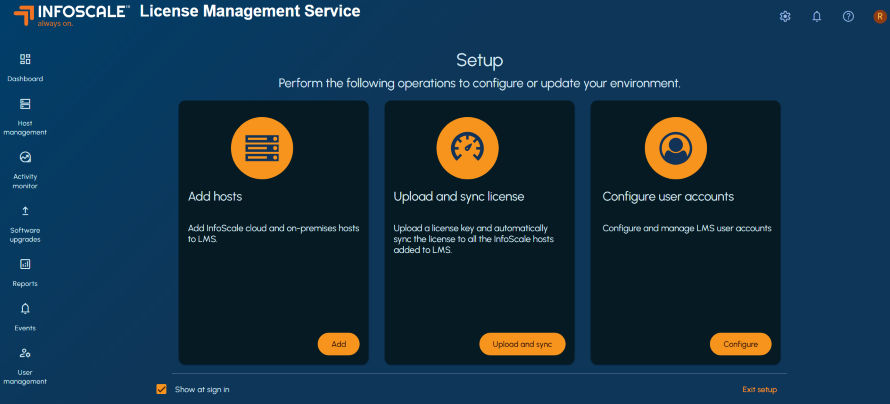
Task: Click the Configure button
Action: point(740,344)
